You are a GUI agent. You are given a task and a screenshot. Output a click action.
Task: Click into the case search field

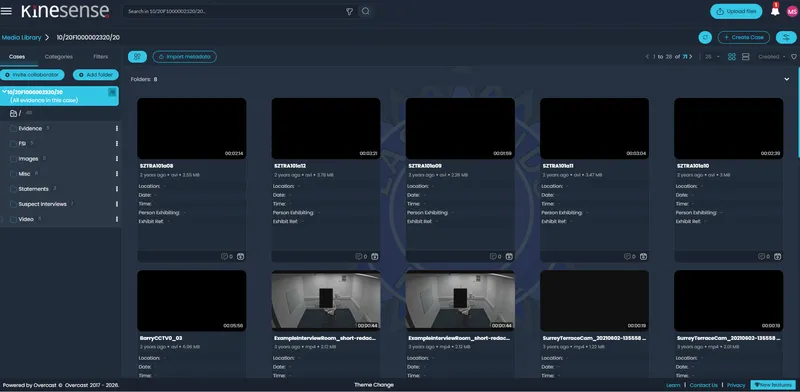(235, 11)
